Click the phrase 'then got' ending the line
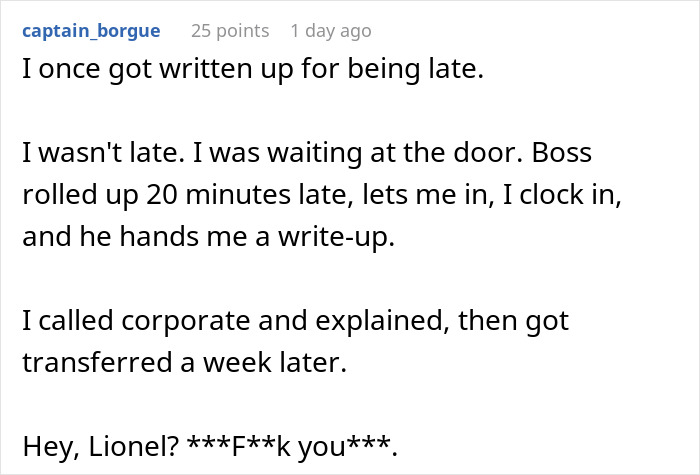 513,321
